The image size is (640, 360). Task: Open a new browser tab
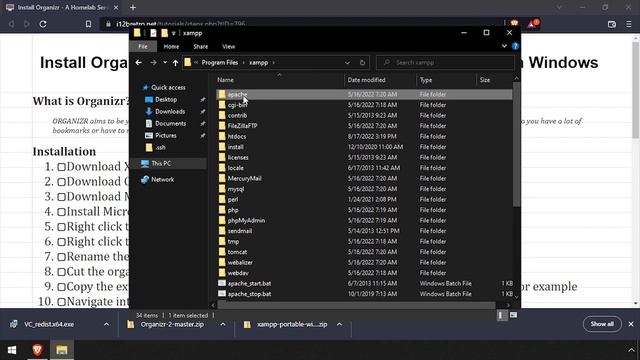coord(133,7)
